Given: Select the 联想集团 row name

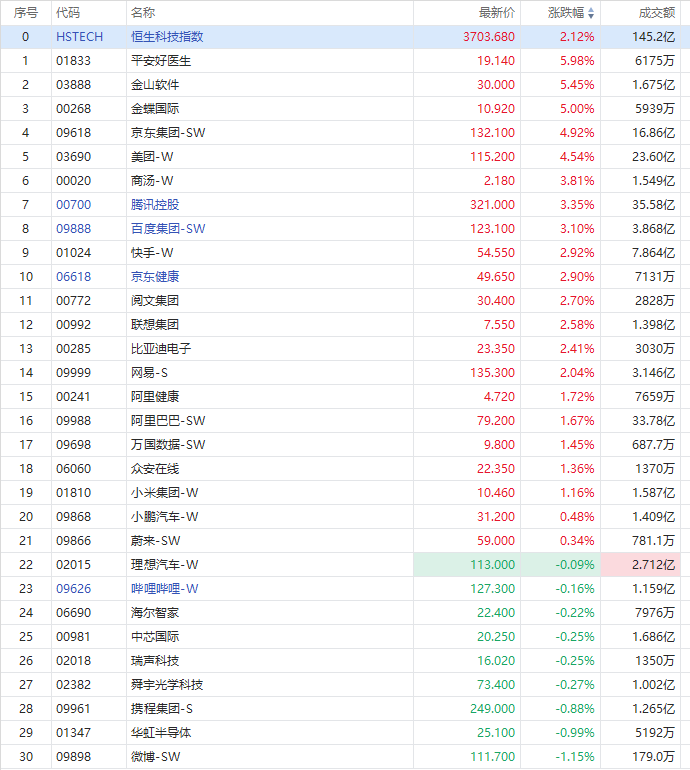Looking at the screenshot, I should click(x=155, y=325).
